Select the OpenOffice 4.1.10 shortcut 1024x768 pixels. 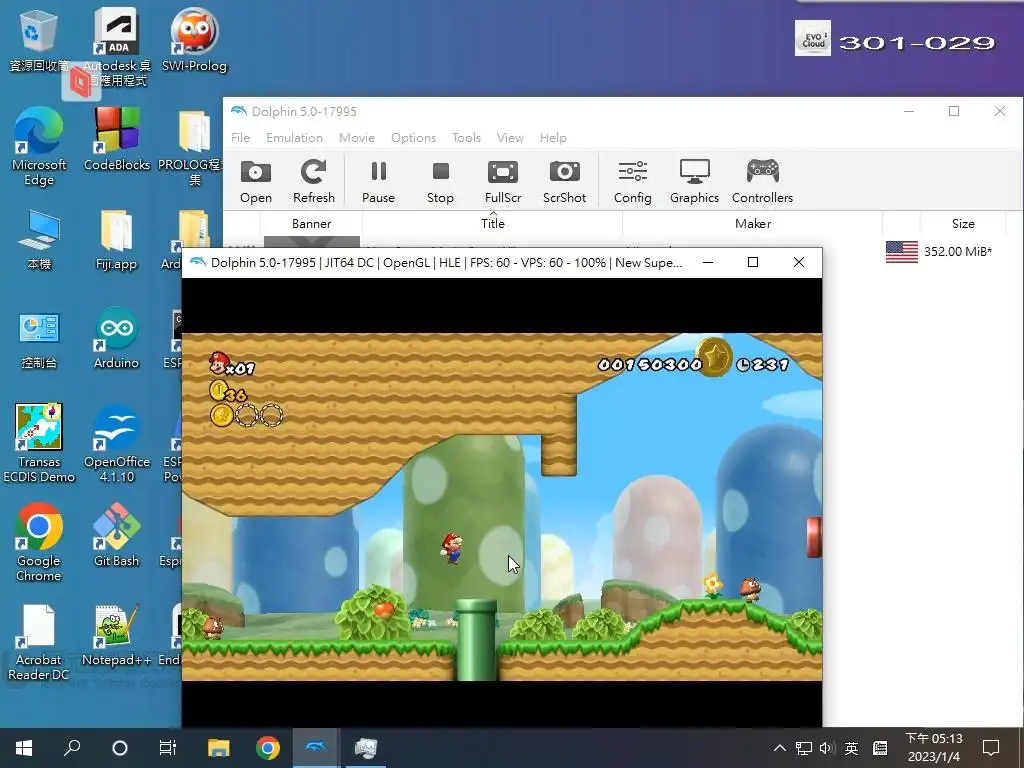[117, 443]
